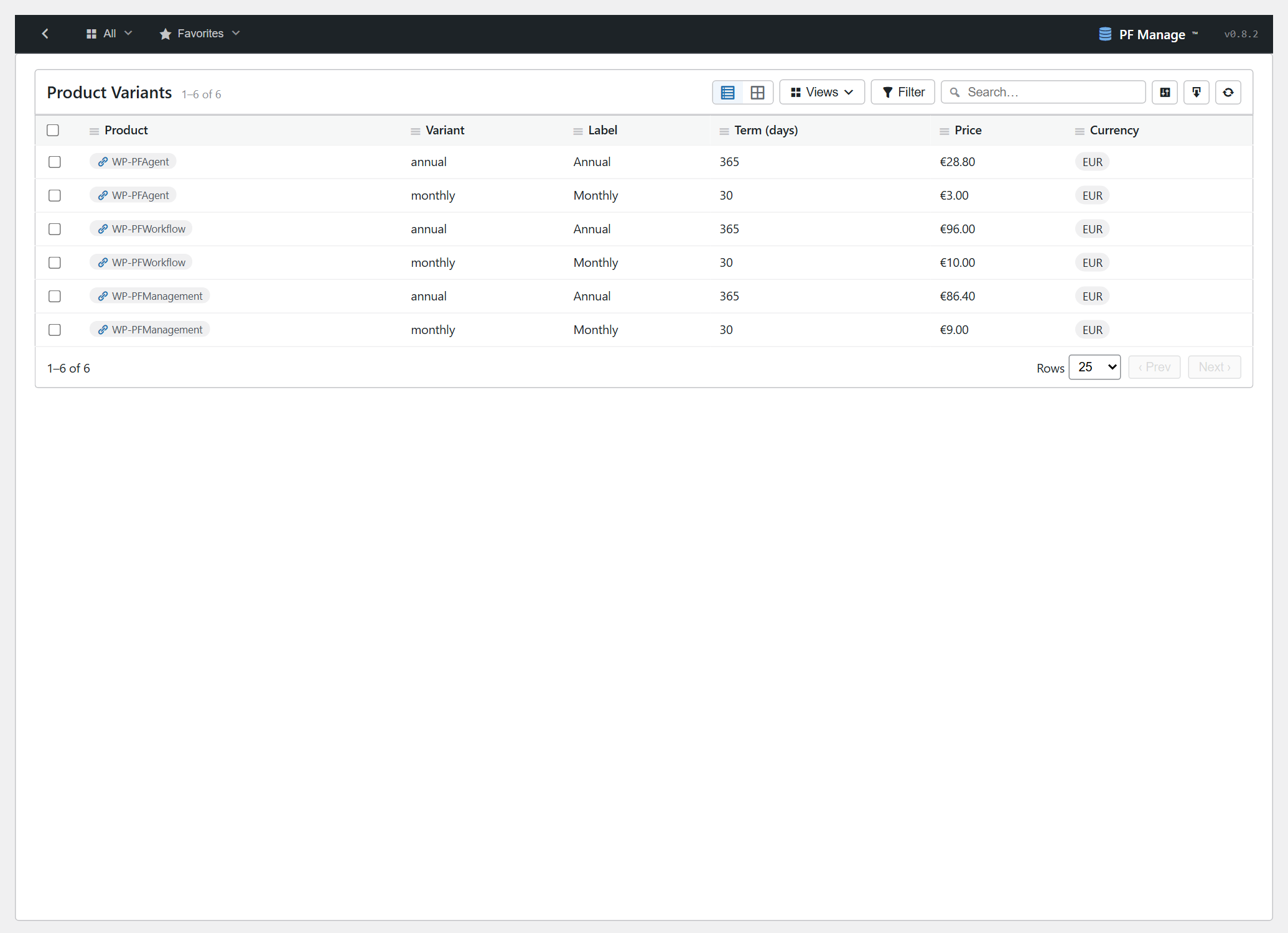
Task: Open the Views dropdown
Action: (821, 92)
